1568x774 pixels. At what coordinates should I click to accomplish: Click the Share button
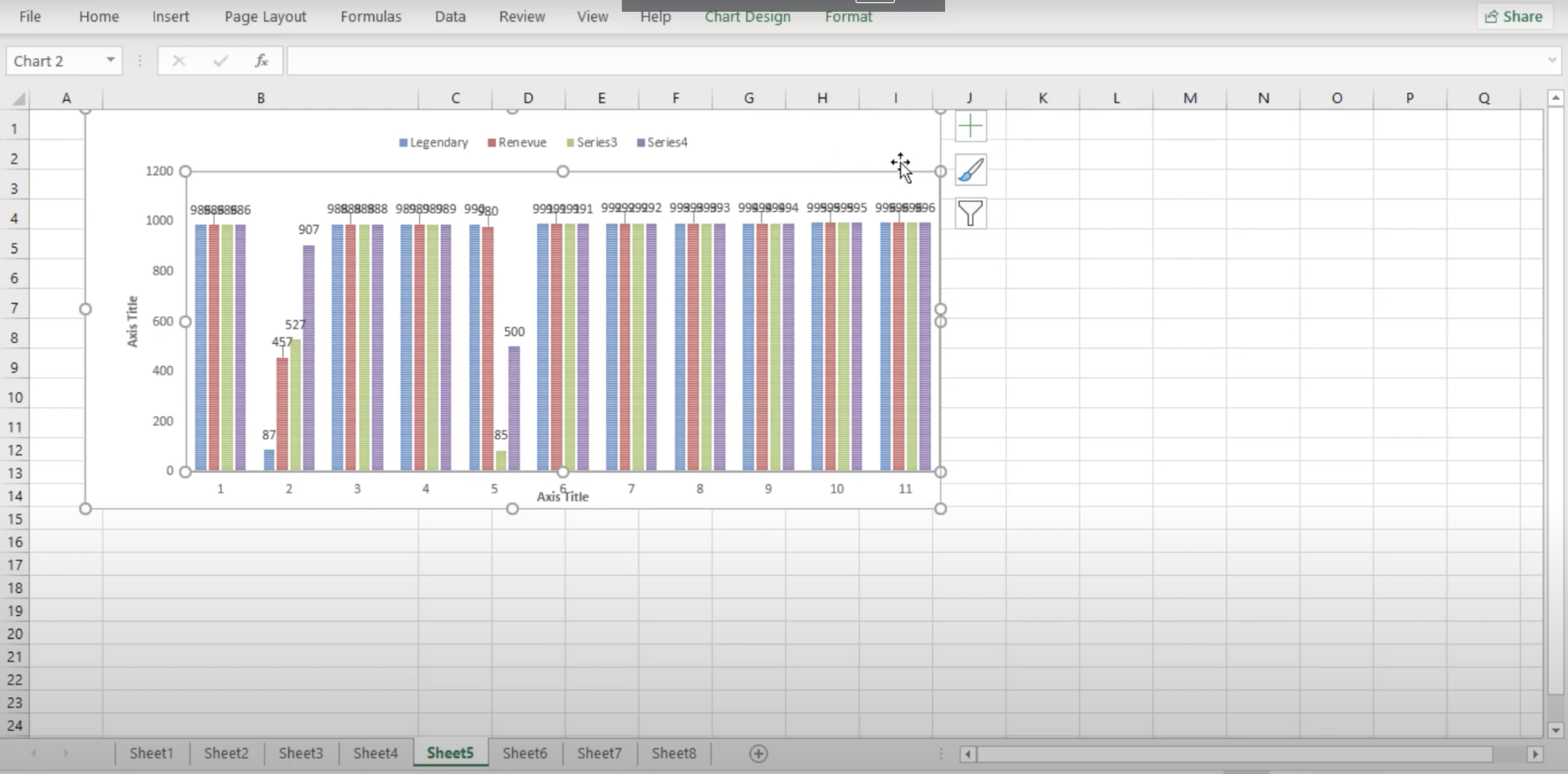pos(1514,17)
